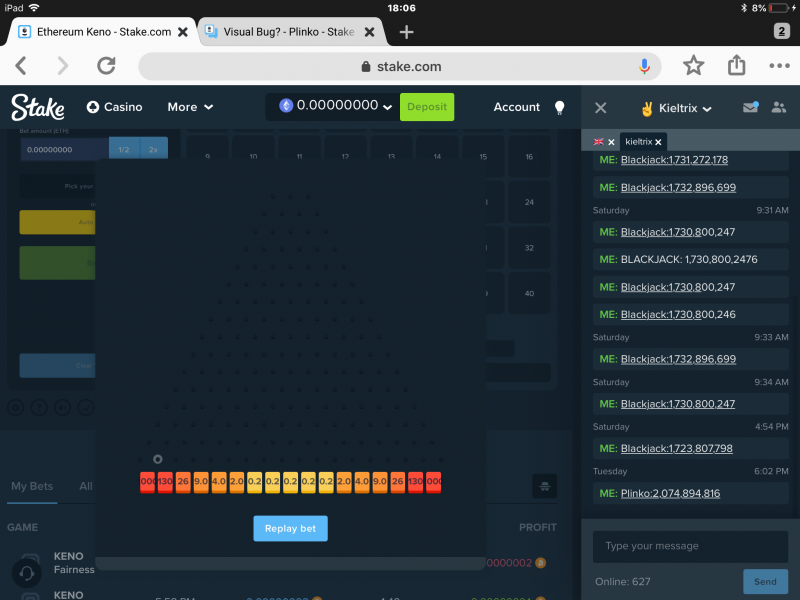This screenshot has width=800, height=600.
Task: Select Keno number tile 32
Action: [529, 248]
